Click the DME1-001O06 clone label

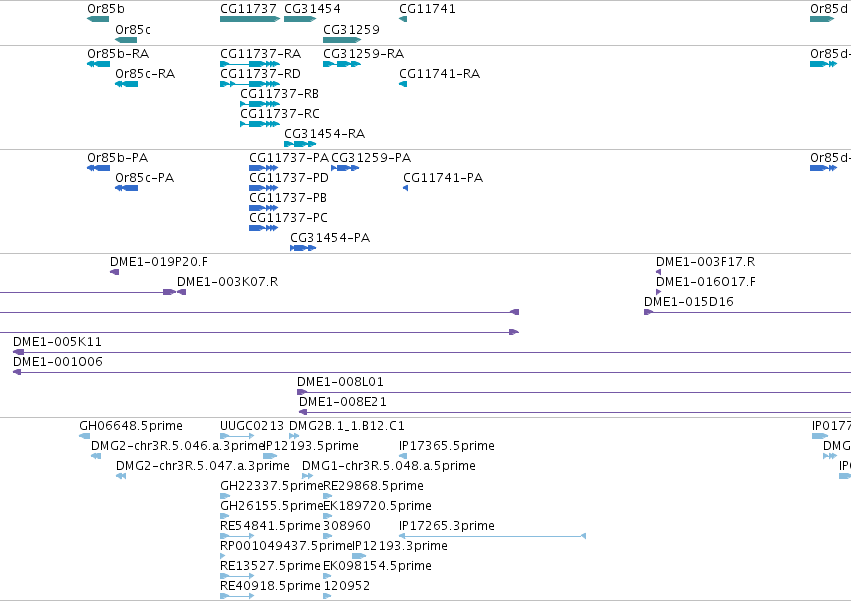tap(58, 362)
